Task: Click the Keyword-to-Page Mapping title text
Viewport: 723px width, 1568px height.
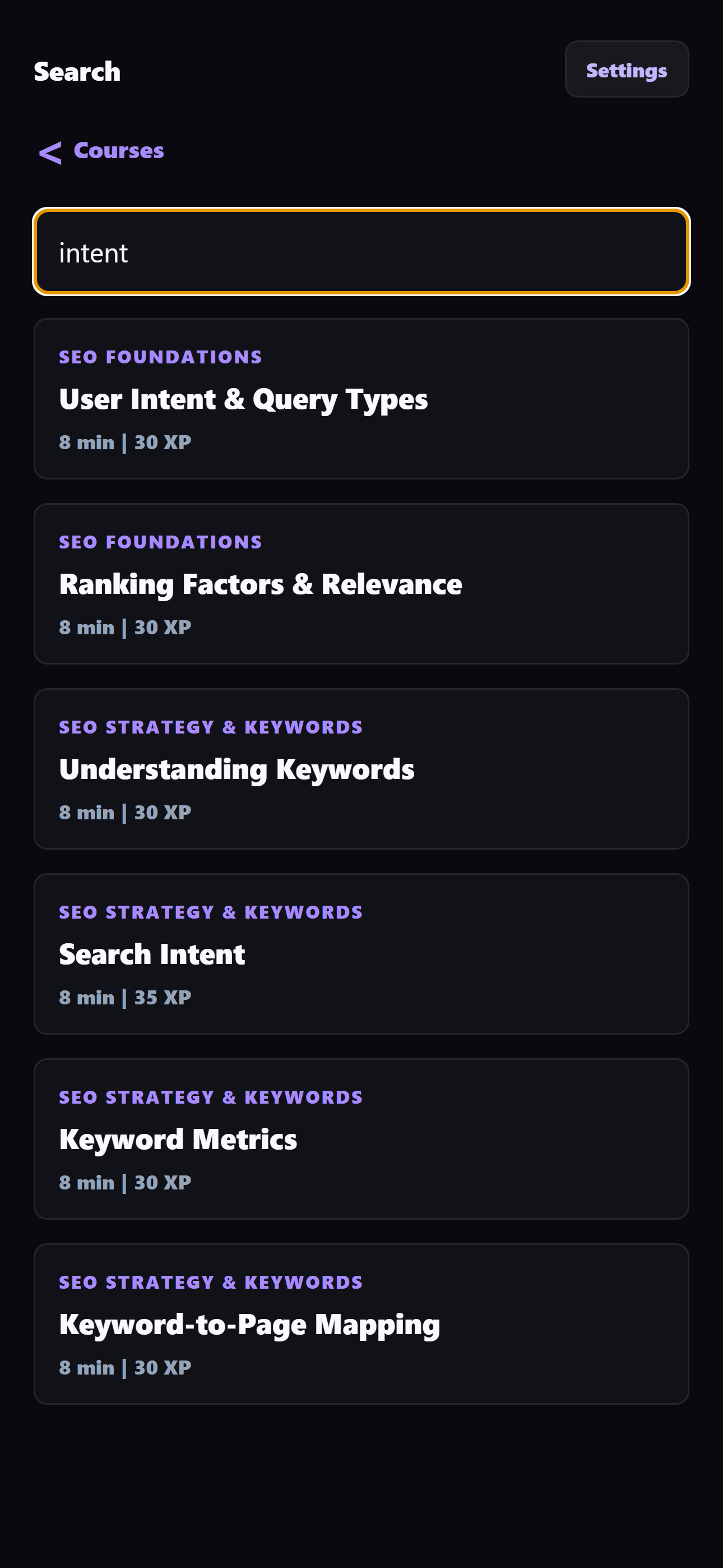Action: [249, 1324]
